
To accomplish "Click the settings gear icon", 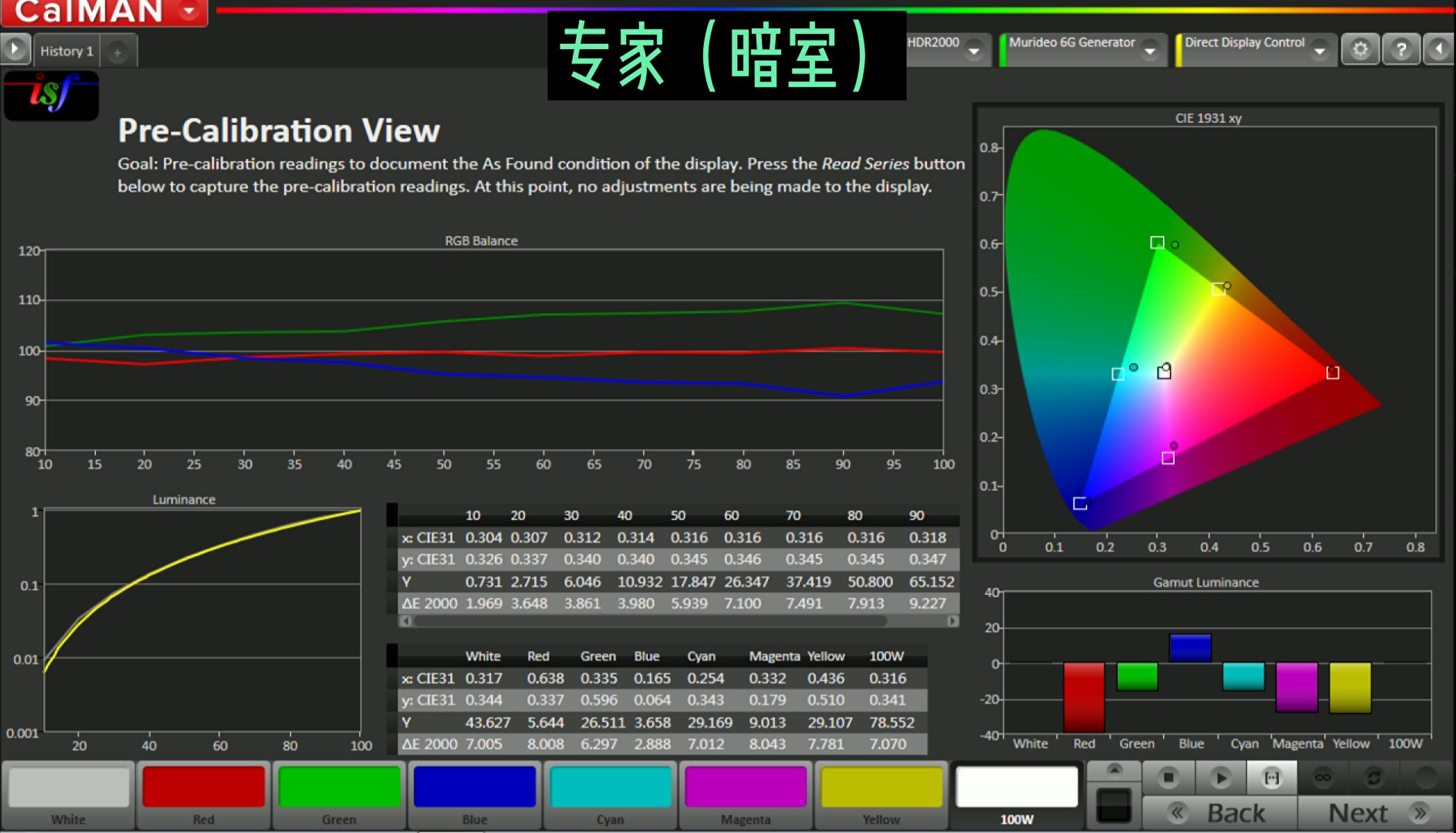I will pyautogui.click(x=1361, y=50).
